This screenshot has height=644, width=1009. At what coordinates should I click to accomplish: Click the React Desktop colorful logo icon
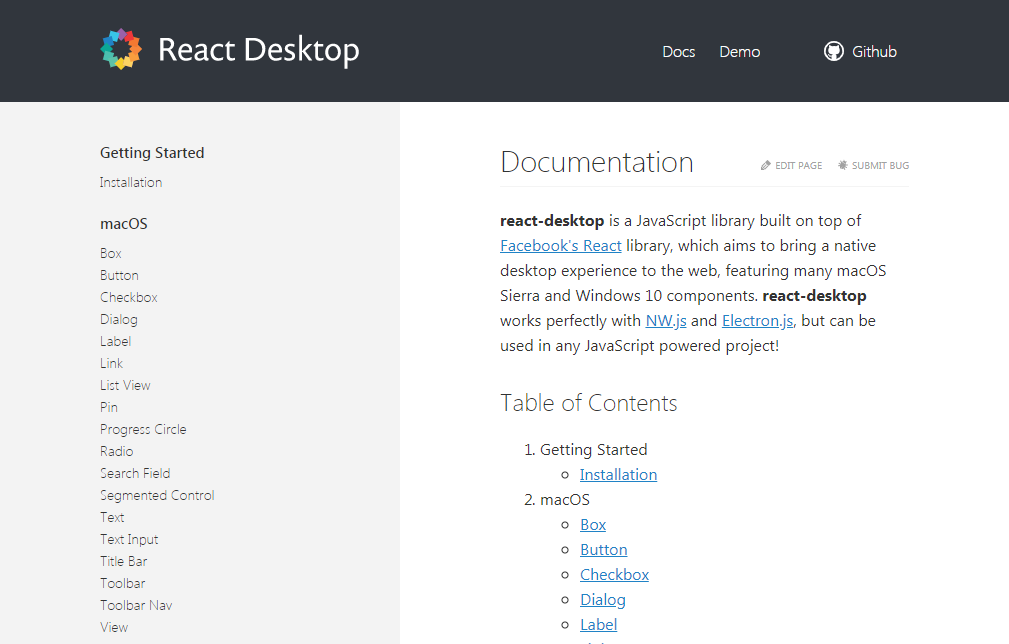click(121, 50)
